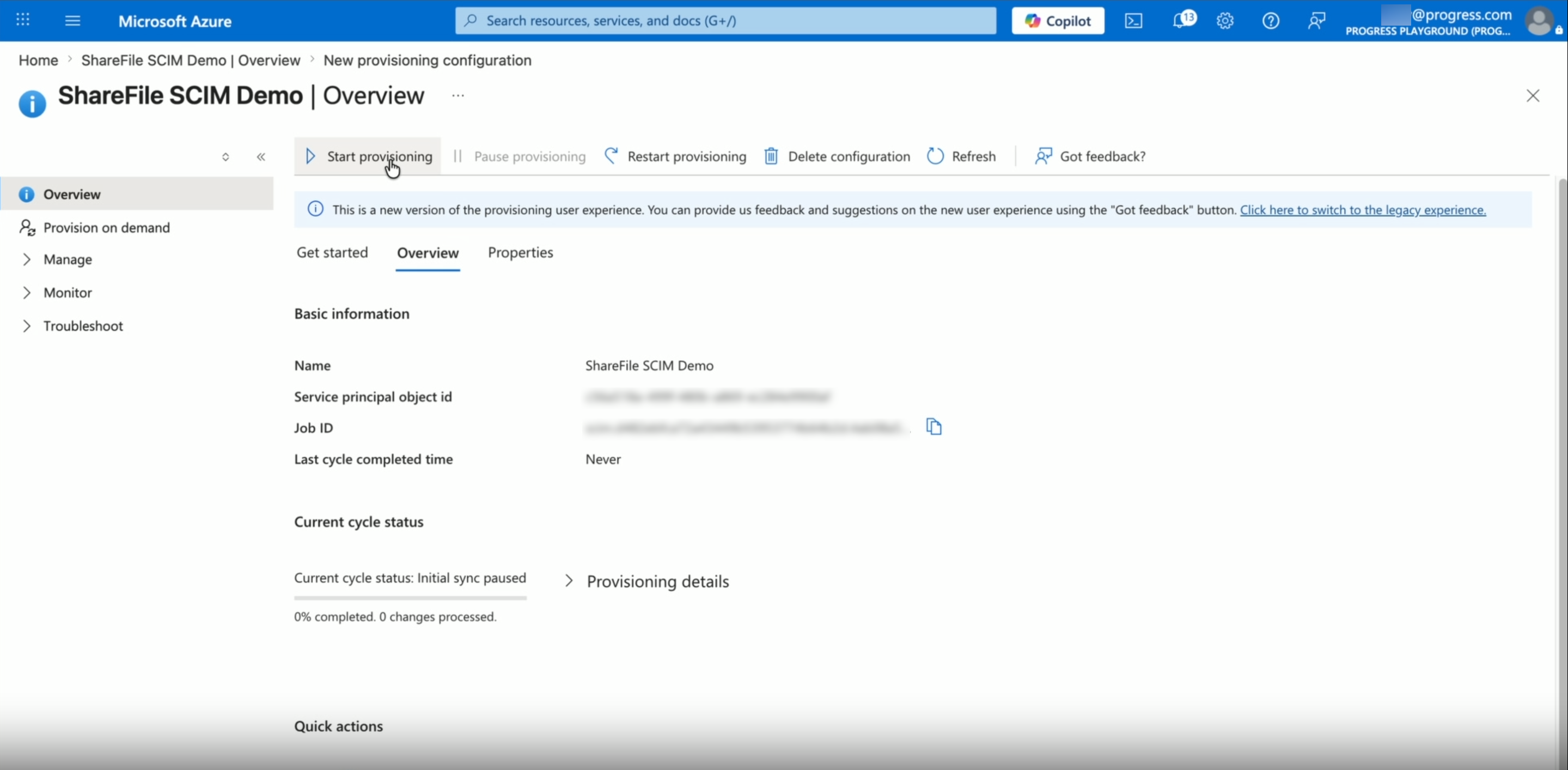This screenshot has height=770, width=1568.
Task: Open the portal hamburger menu
Action: tap(72, 21)
